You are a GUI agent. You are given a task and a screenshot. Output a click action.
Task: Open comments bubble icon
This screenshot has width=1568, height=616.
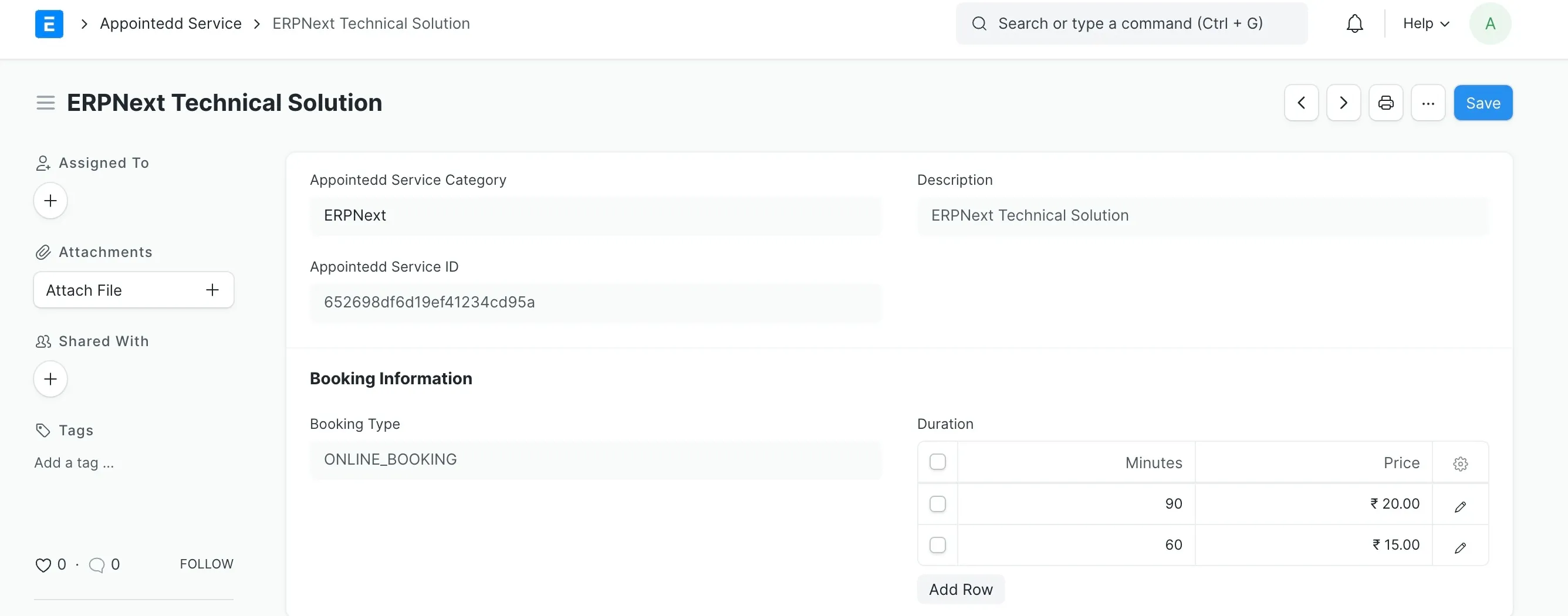point(97,565)
